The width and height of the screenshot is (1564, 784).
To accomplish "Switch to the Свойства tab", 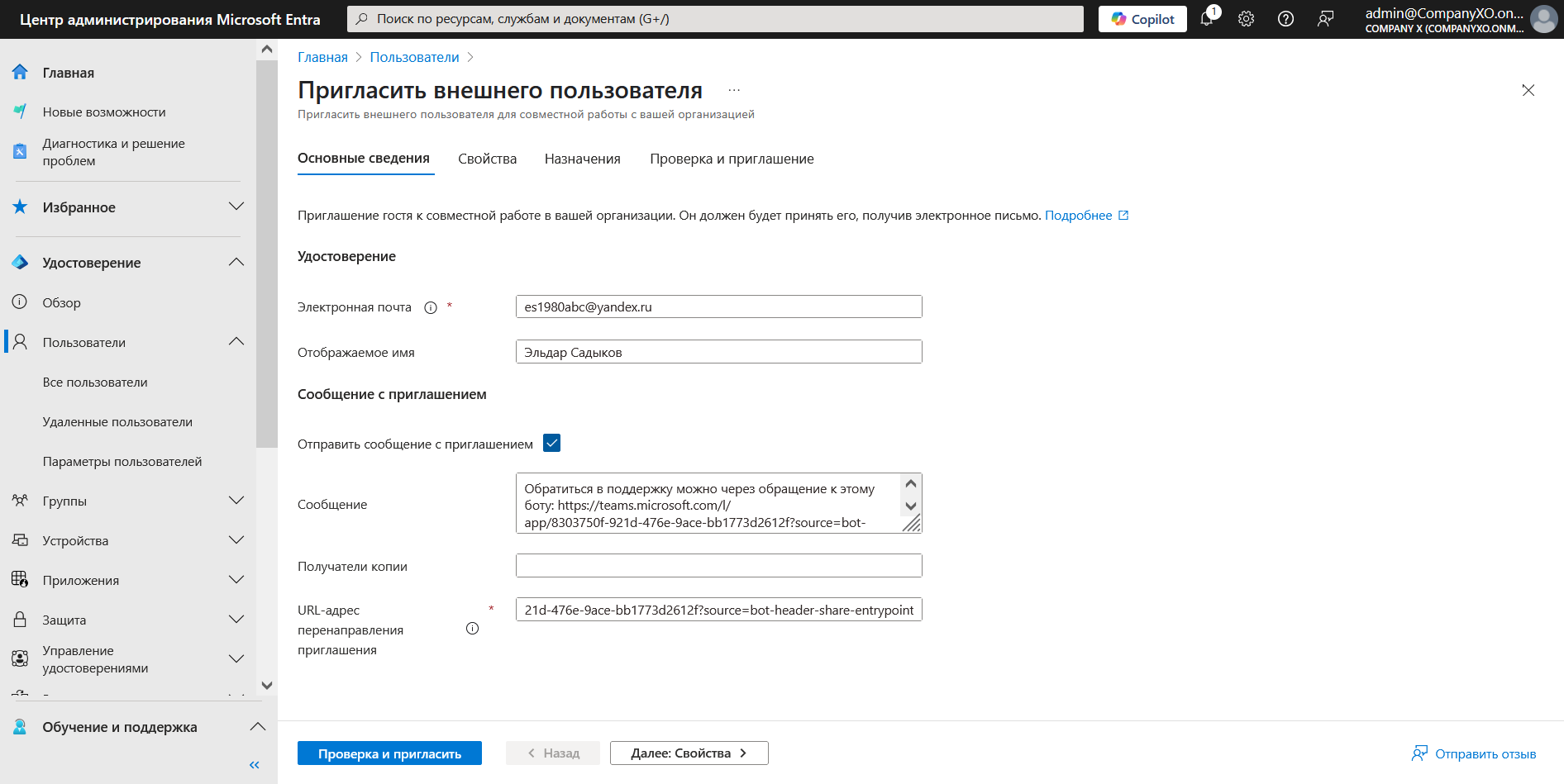I will [488, 159].
